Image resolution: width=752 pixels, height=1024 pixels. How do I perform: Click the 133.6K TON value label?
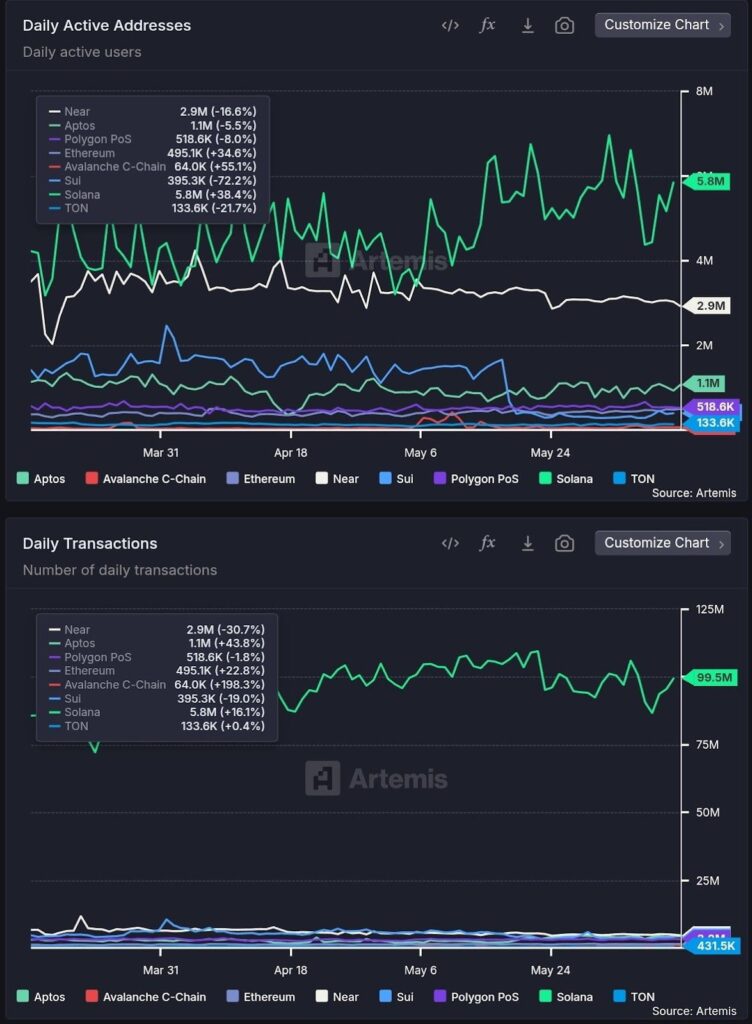[712, 423]
